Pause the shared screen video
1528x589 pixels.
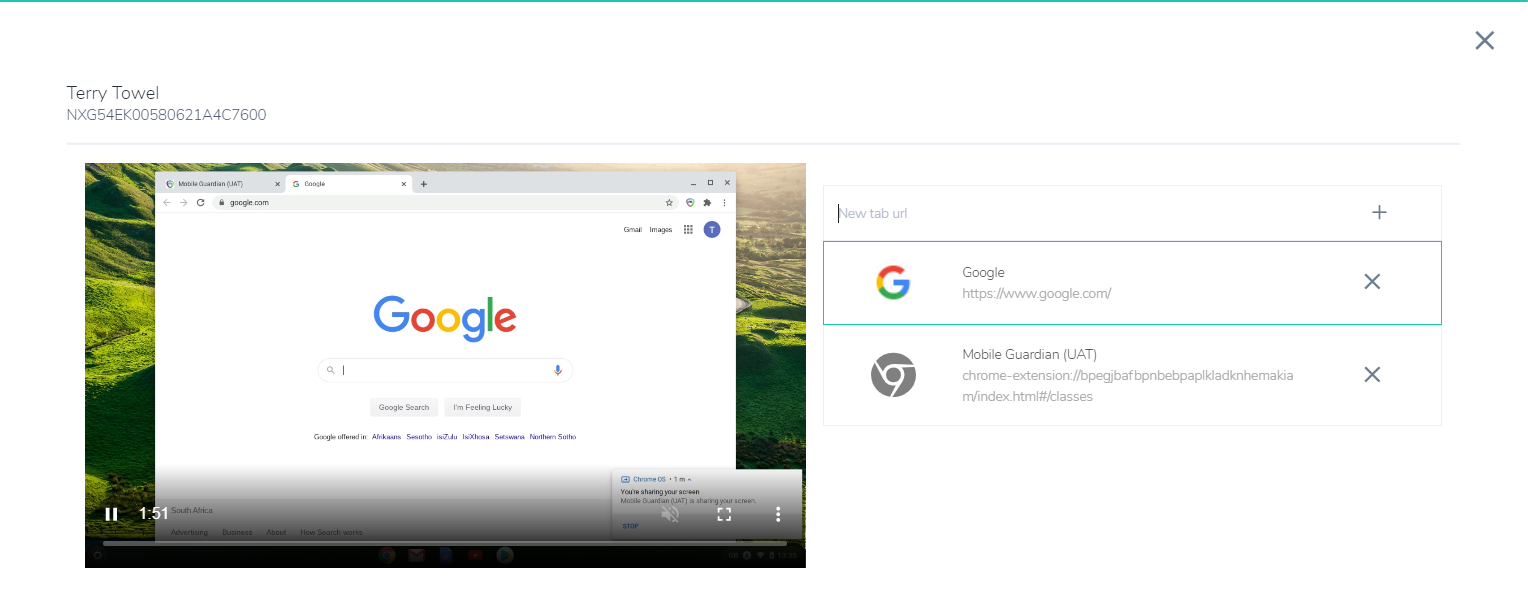[x=111, y=514]
